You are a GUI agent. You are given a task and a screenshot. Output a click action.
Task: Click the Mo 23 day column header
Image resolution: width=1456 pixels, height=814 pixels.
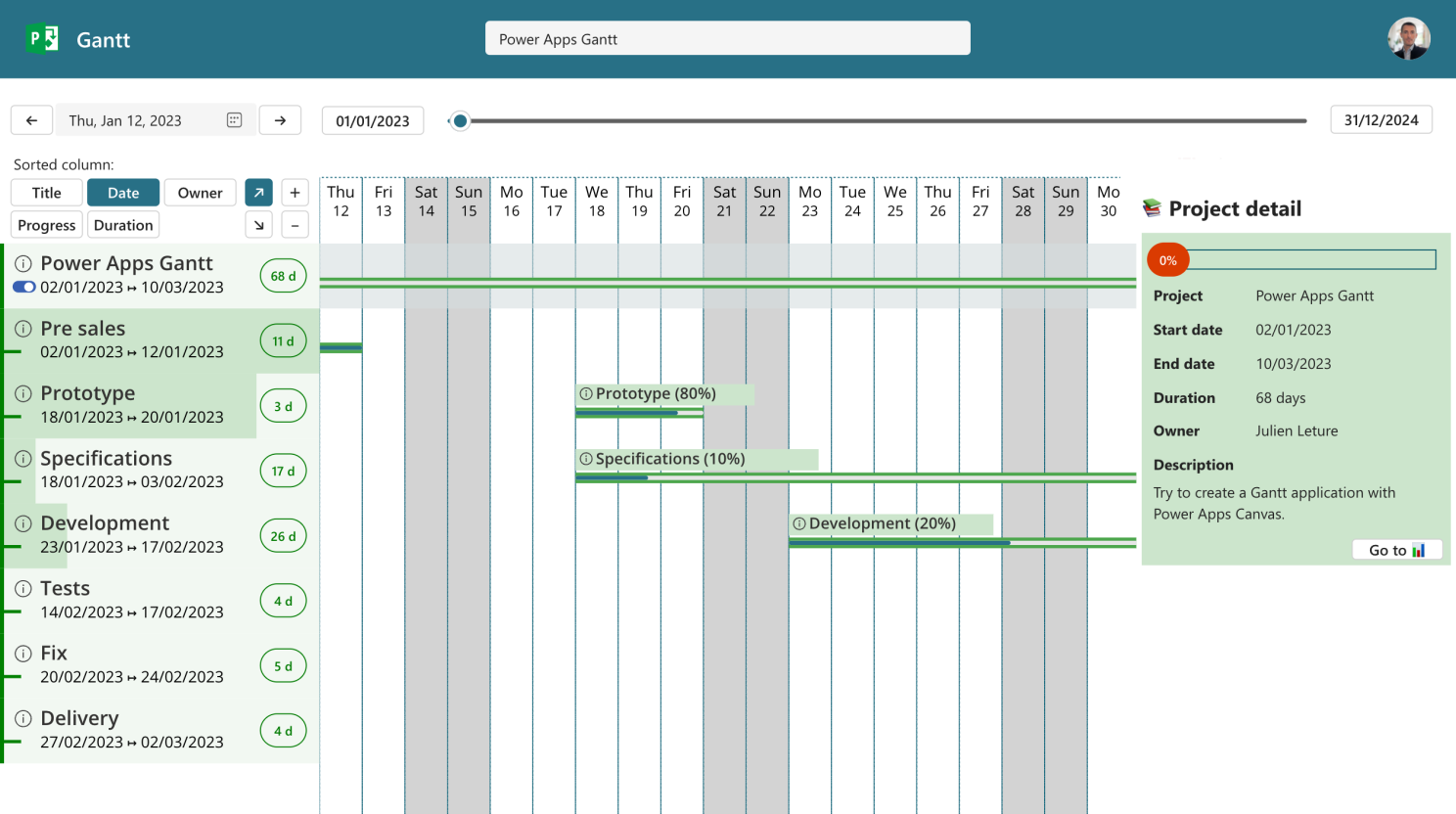[x=810, y=202]
